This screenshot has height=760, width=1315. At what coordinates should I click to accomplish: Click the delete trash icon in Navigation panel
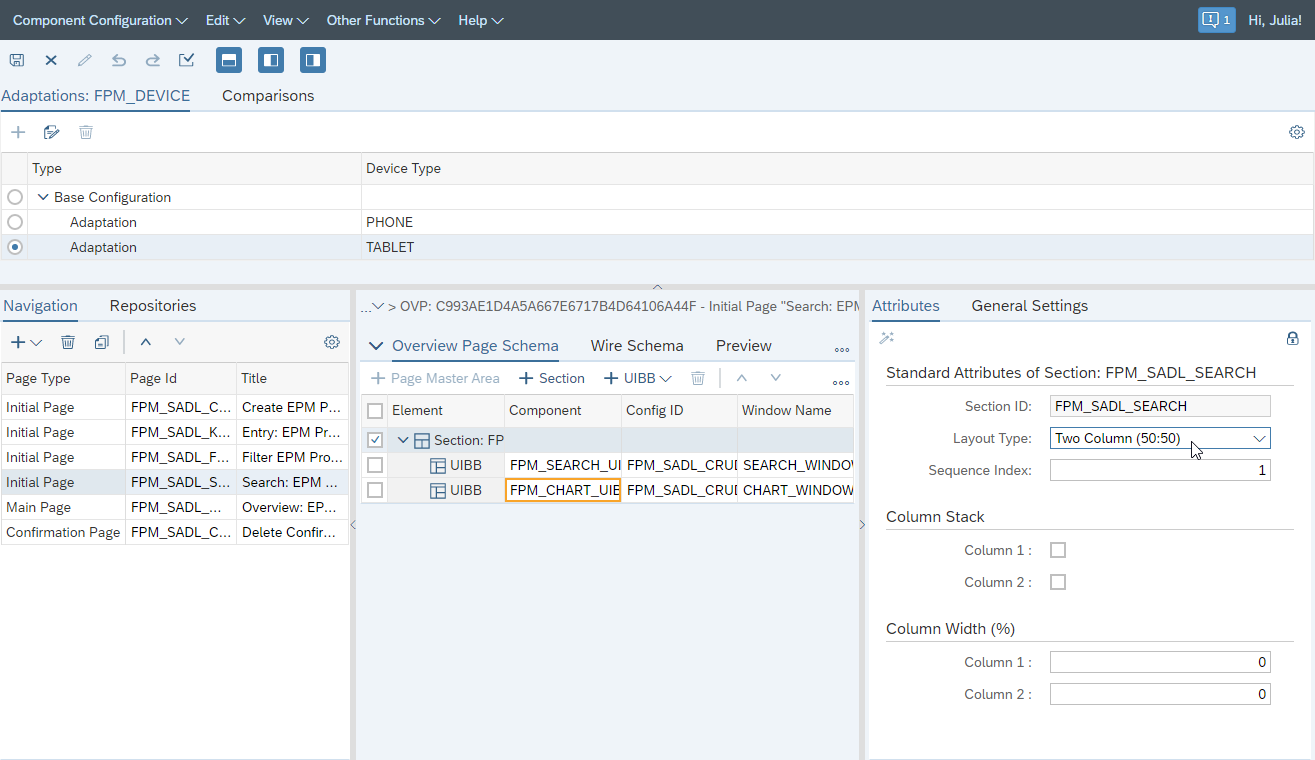(x=67, y=341)
